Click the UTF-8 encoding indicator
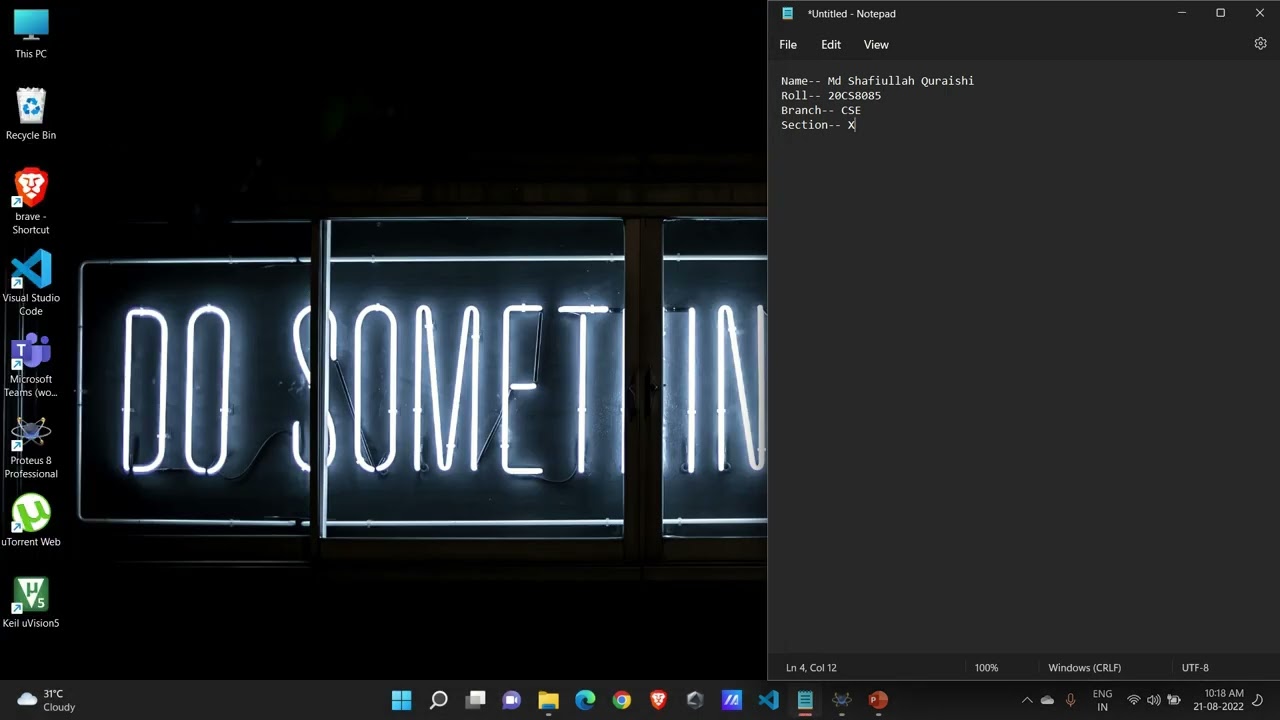 (x=1195, y=668)
